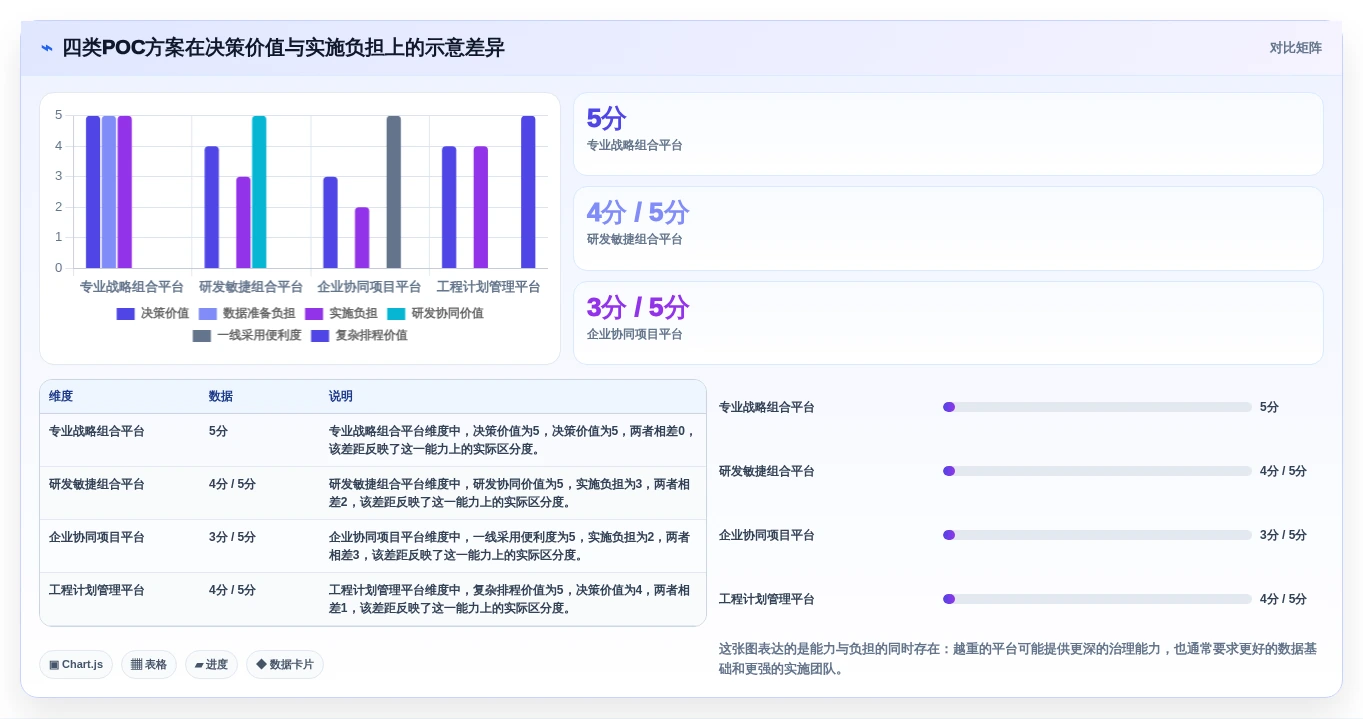The image size is (1363, 719).
Task: Click the 专业战略组合平台 progress bar
Action: pyautogui.click(x=1097, y=407)
